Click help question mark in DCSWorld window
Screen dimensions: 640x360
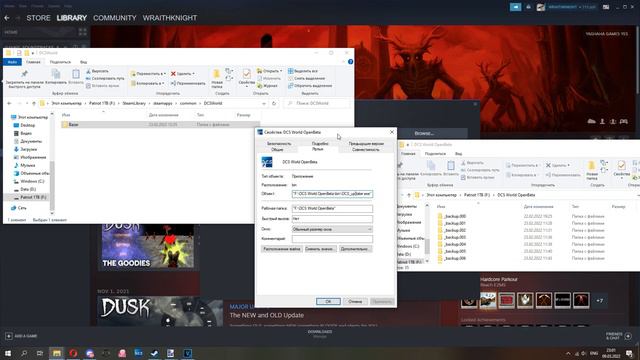pos(350,62)
